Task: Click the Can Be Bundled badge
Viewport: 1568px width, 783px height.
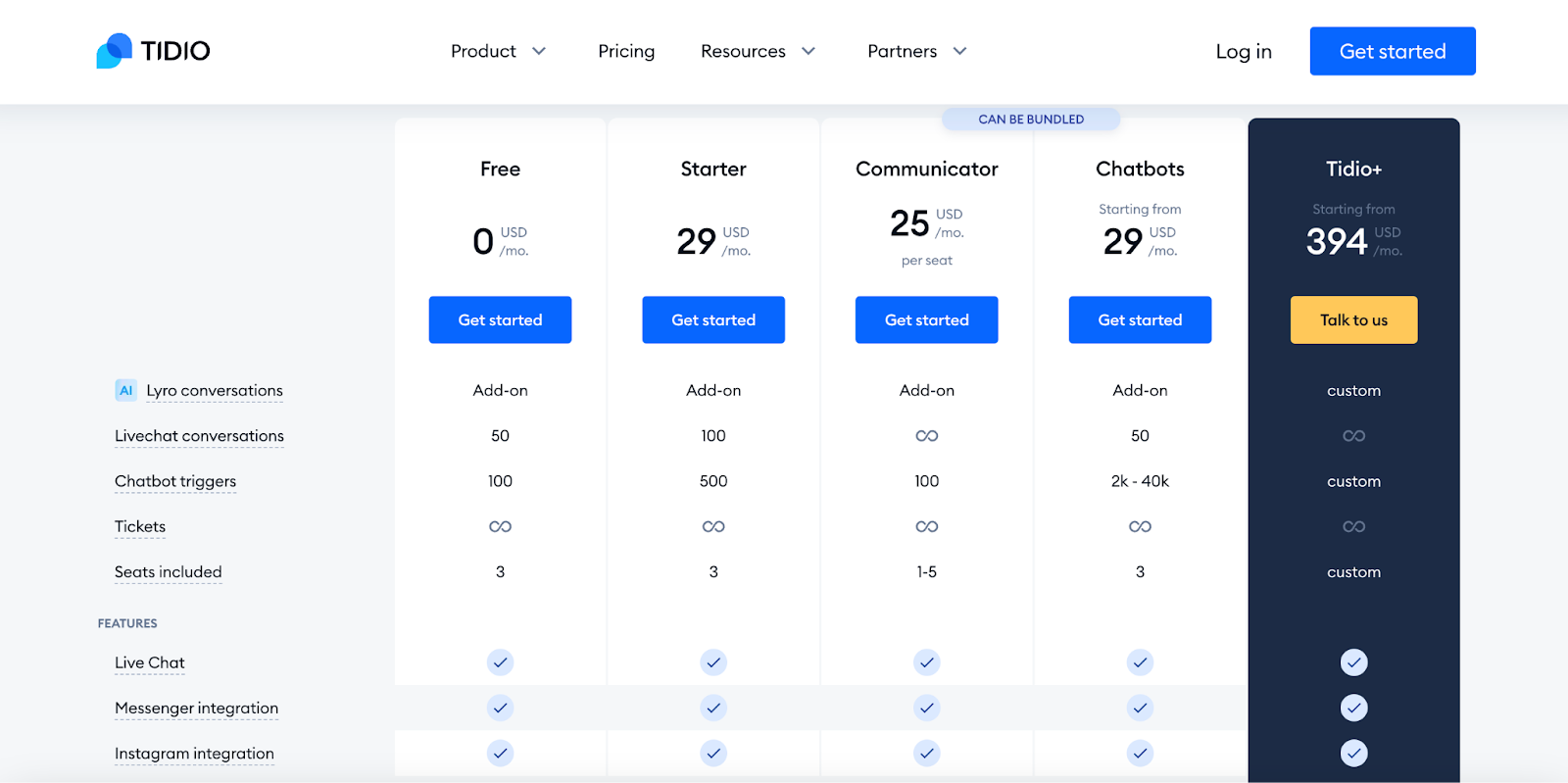Action: [x=1031, y=120]
